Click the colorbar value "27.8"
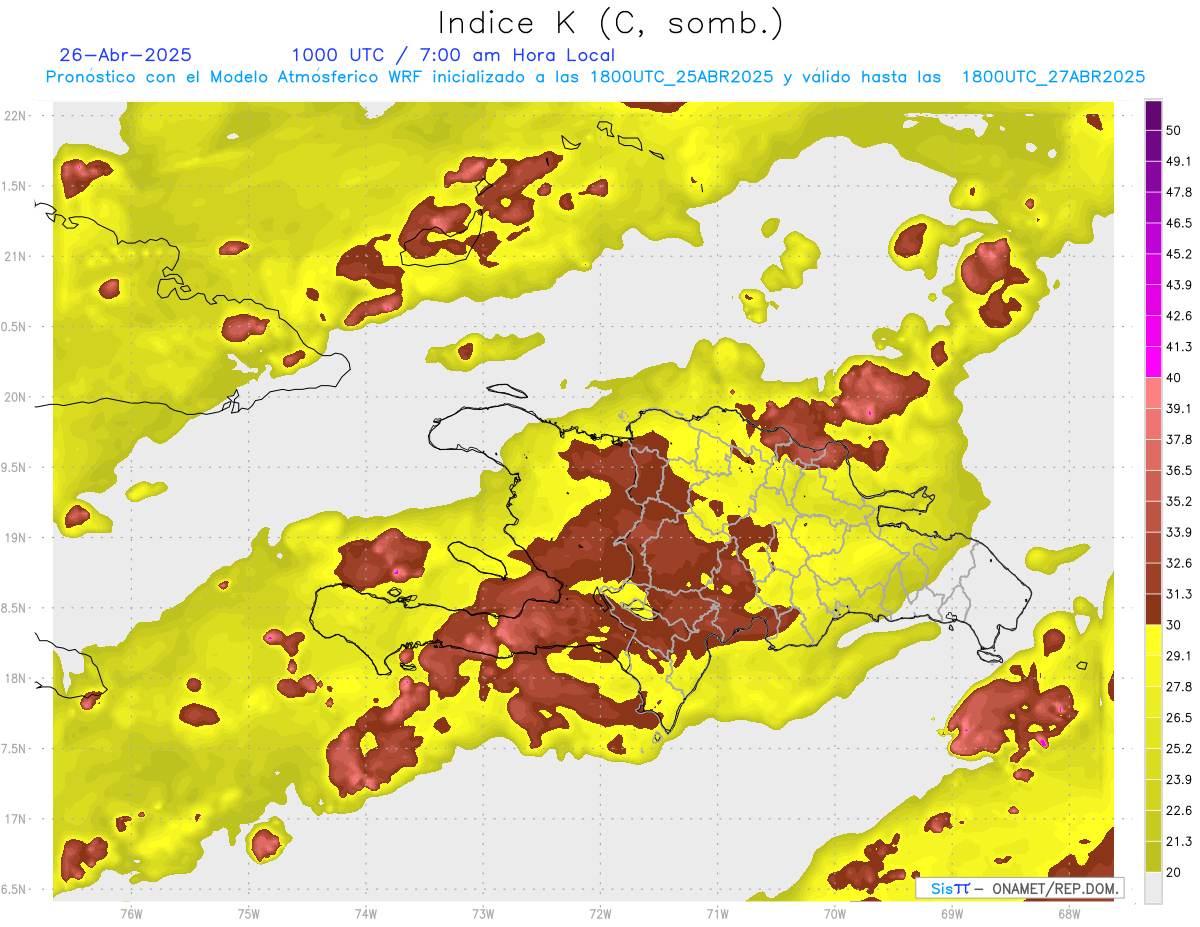Viewport: 1200px width, 927px height. (x=1179, y=687)
